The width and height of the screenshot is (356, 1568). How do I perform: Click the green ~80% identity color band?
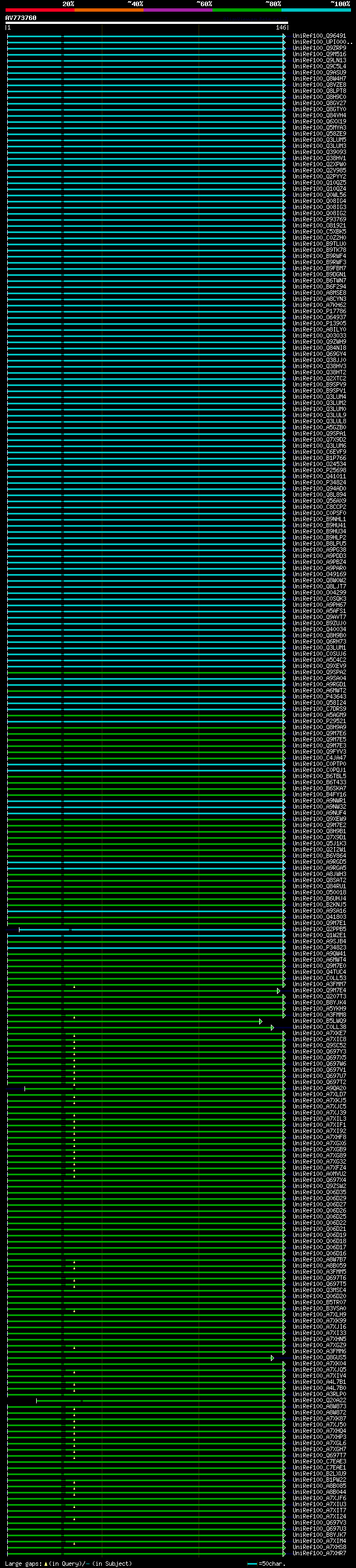point(247,10)
